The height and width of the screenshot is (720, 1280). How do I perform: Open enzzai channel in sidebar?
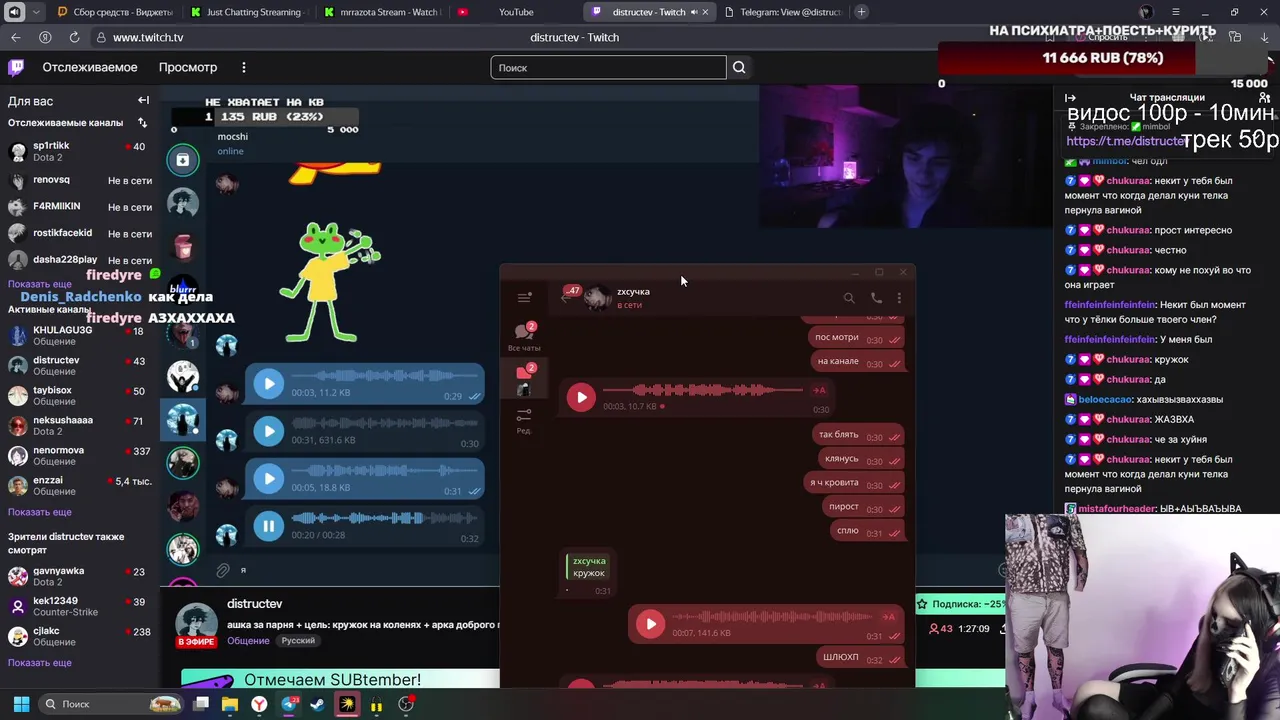78,486
